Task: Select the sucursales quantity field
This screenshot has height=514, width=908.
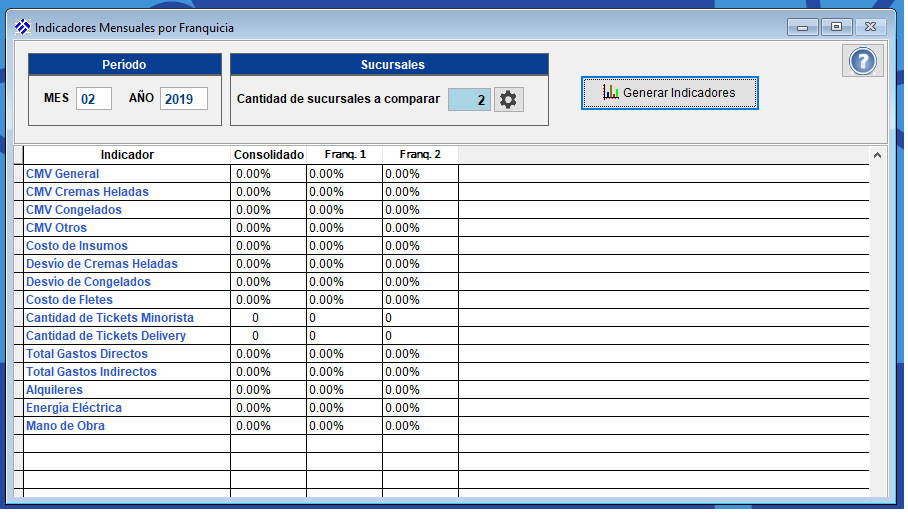Action: point(469,100)
